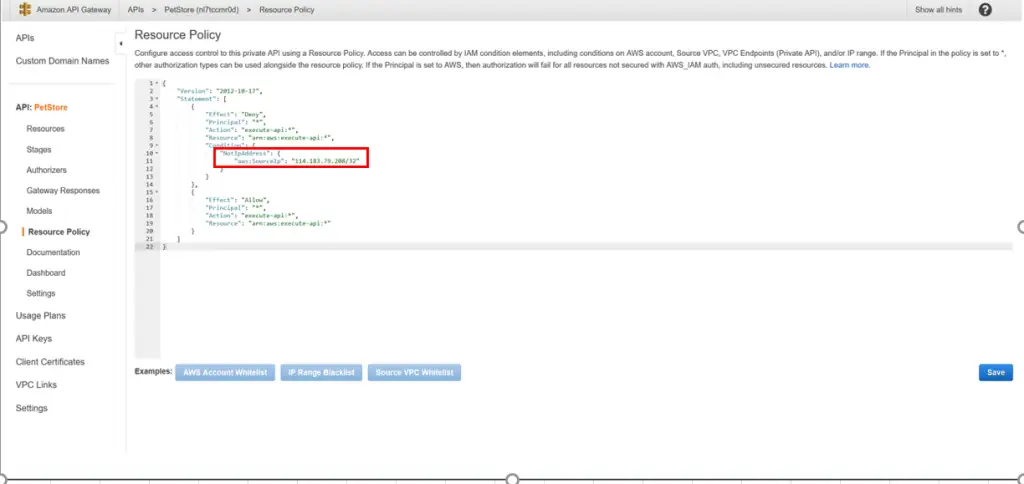Open the PetStore API Settings item
1024x484 pixels.
[x=40, y=293]
